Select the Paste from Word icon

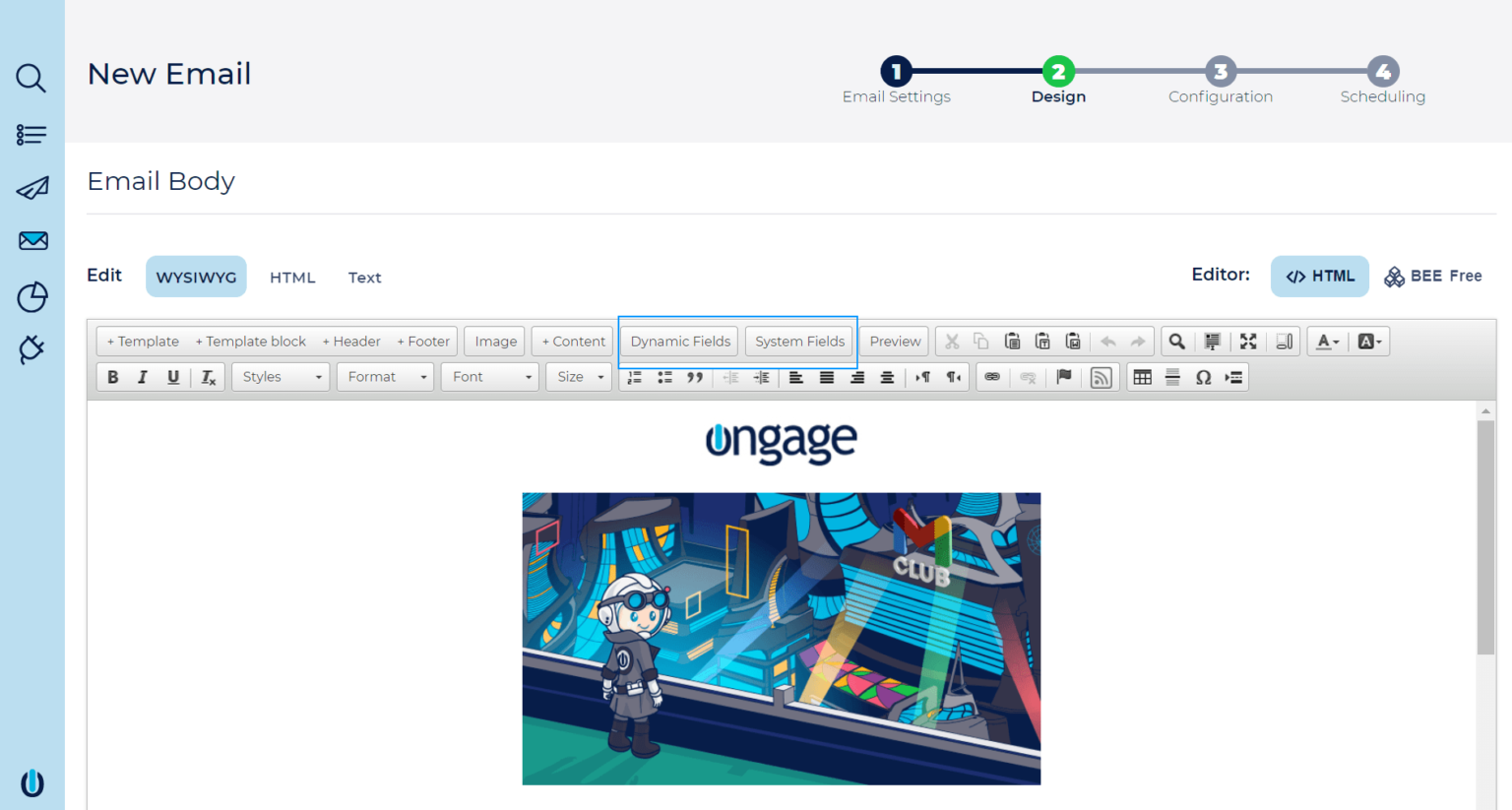tap(1073, 341)
